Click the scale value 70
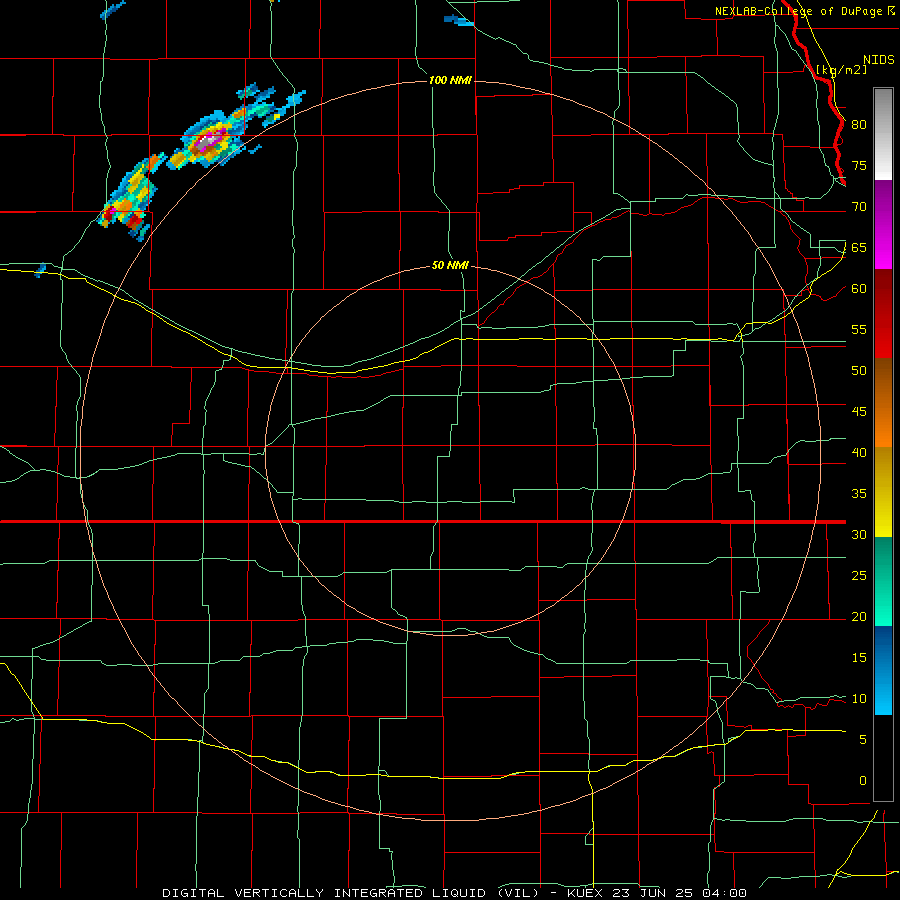Viewport: 900px width, 900px height. coord(859,207)
